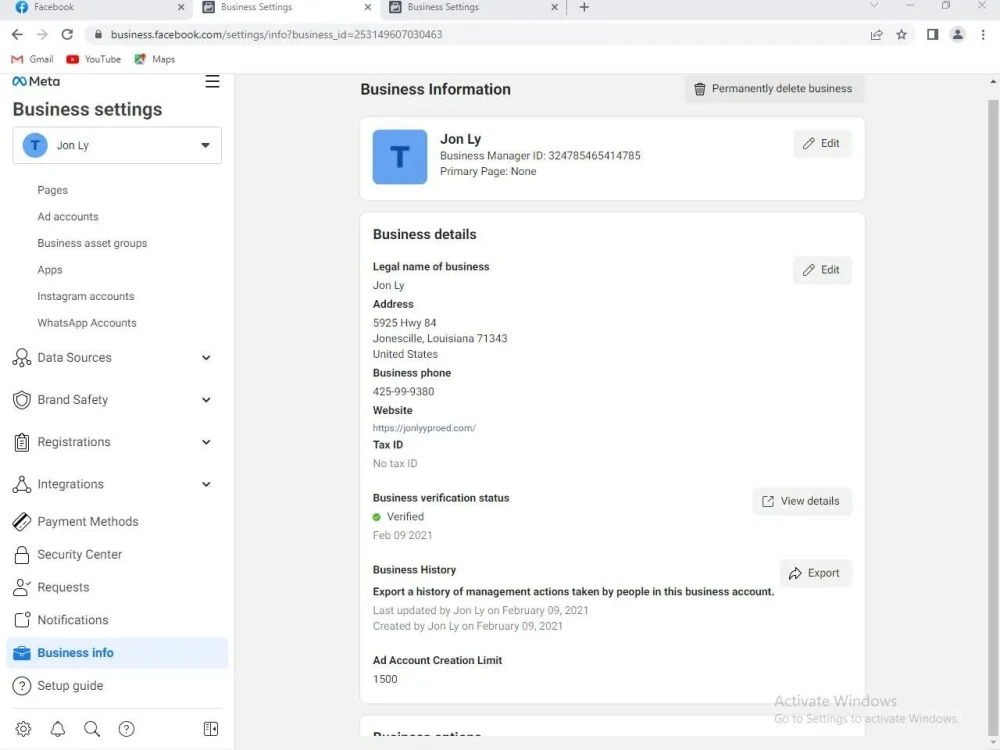Click the large T business profile picture
1000x750 pixels.
[400, 157]
